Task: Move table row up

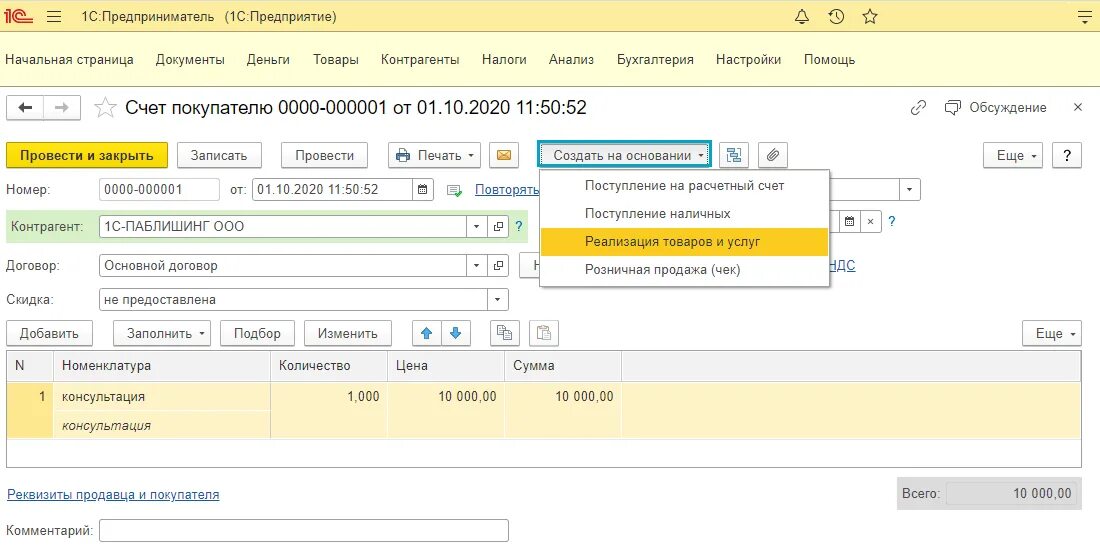Action: [427, 333]
